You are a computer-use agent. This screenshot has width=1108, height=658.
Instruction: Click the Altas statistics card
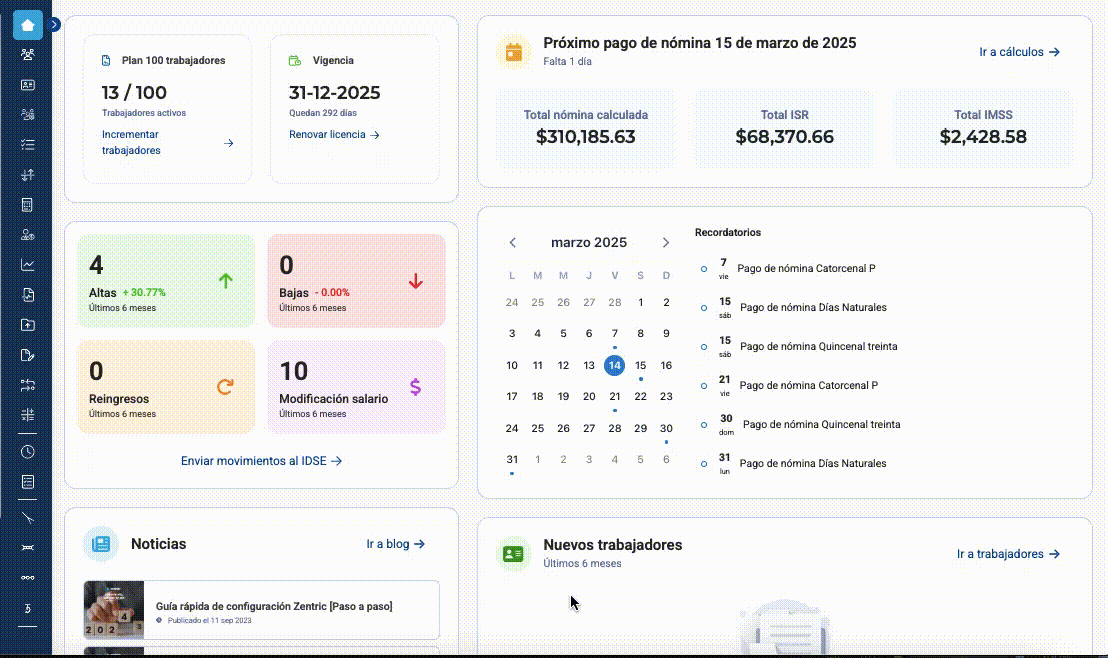(x=166, y=281)
